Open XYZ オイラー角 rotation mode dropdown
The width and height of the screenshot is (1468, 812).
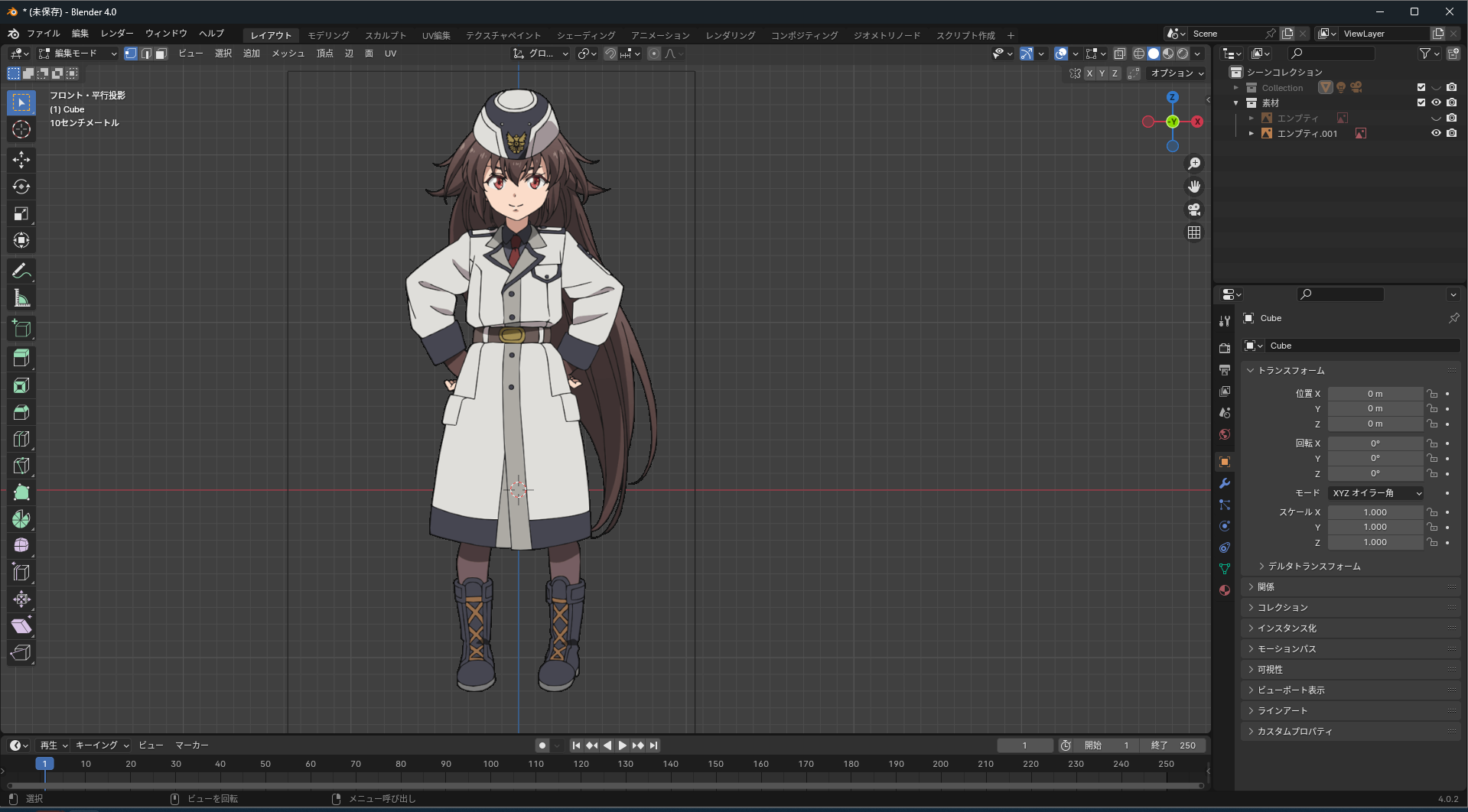point(1376,493)
